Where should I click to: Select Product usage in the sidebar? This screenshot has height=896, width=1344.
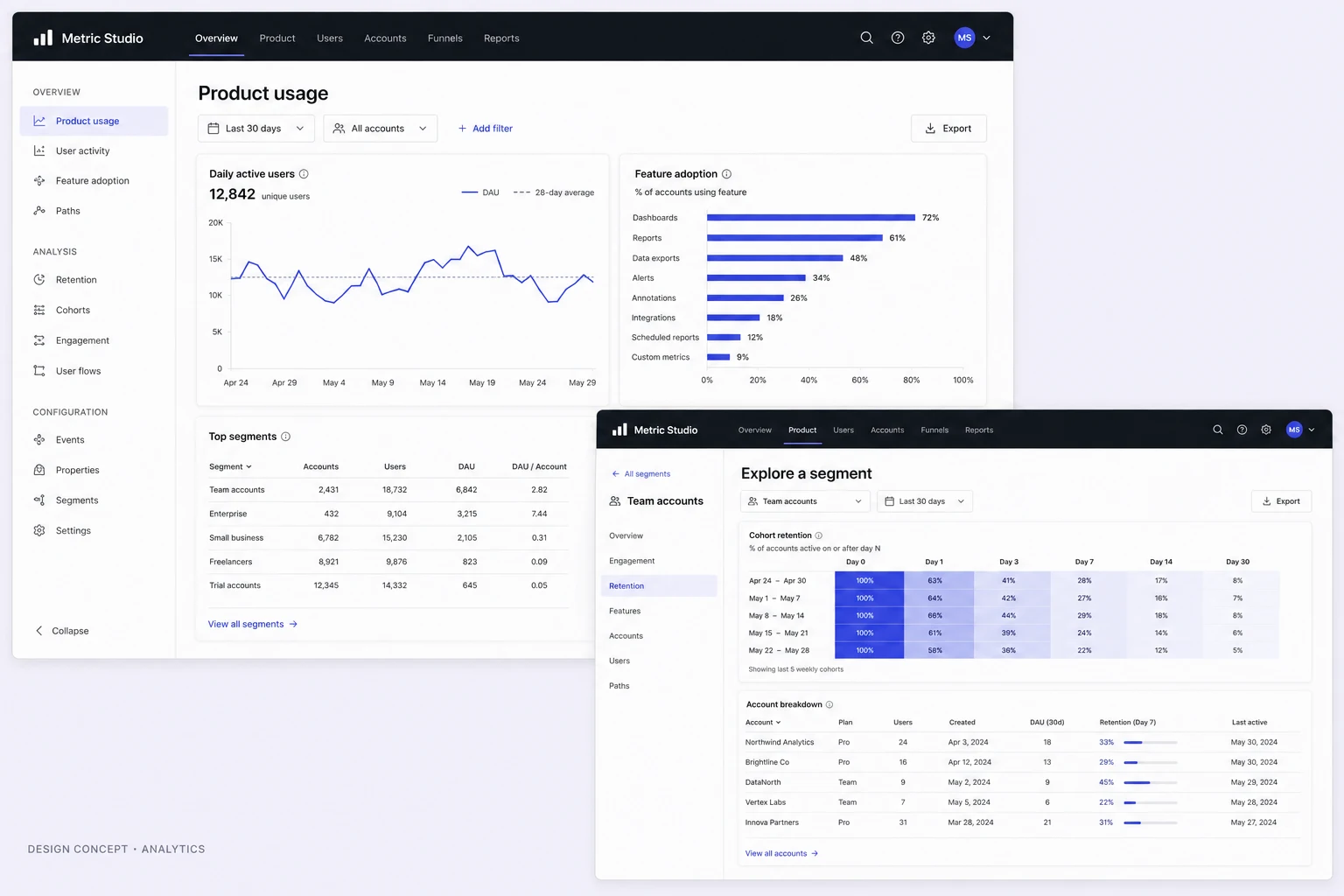point(94,121)
